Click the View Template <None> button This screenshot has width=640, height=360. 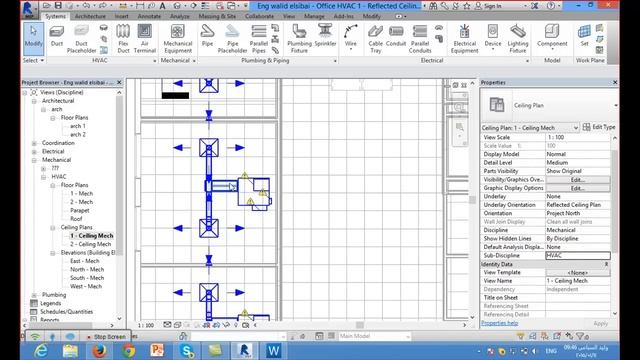pos(578,272)
